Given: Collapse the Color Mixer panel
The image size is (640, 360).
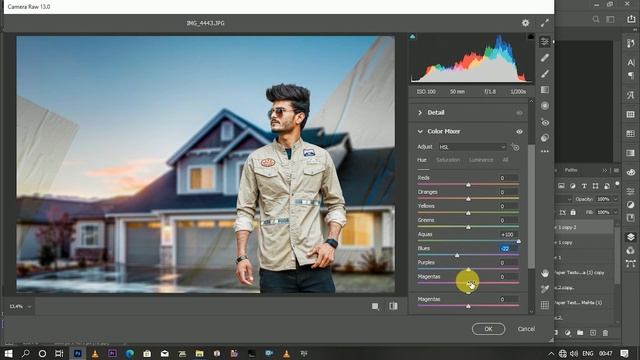Looking at the screenshot, I should pyautogui.click(x=420, y=131).
